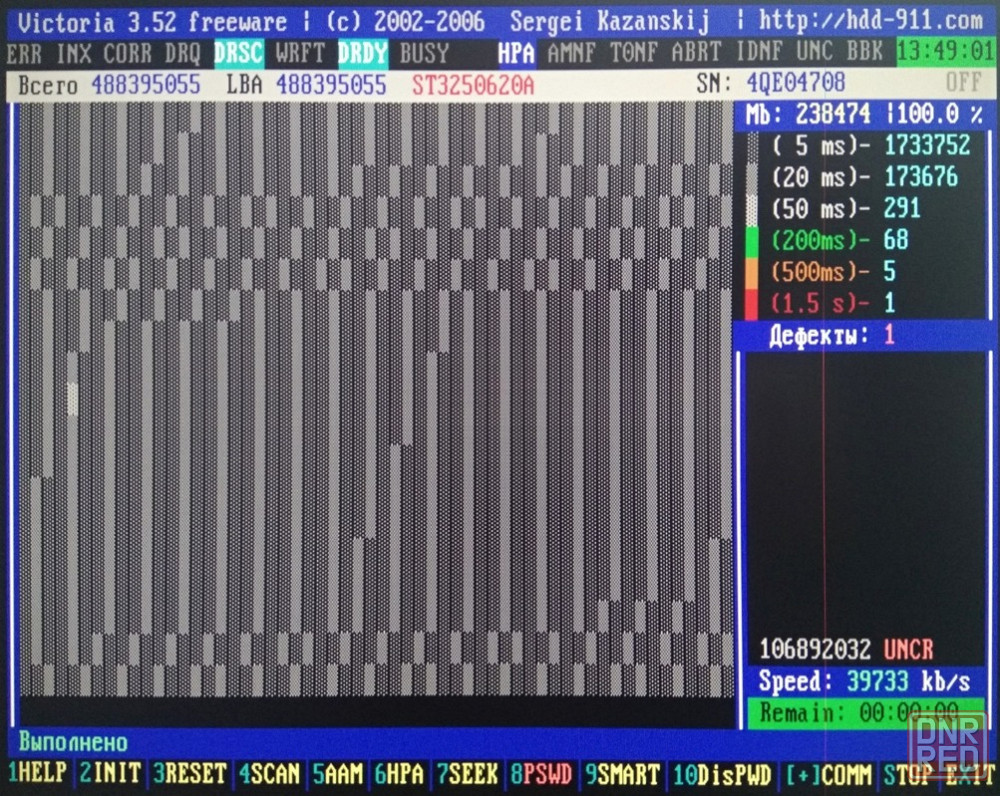Open the http://hdd-911.com address
This screenshot has width=1000, height=796.
coord(871,20)
